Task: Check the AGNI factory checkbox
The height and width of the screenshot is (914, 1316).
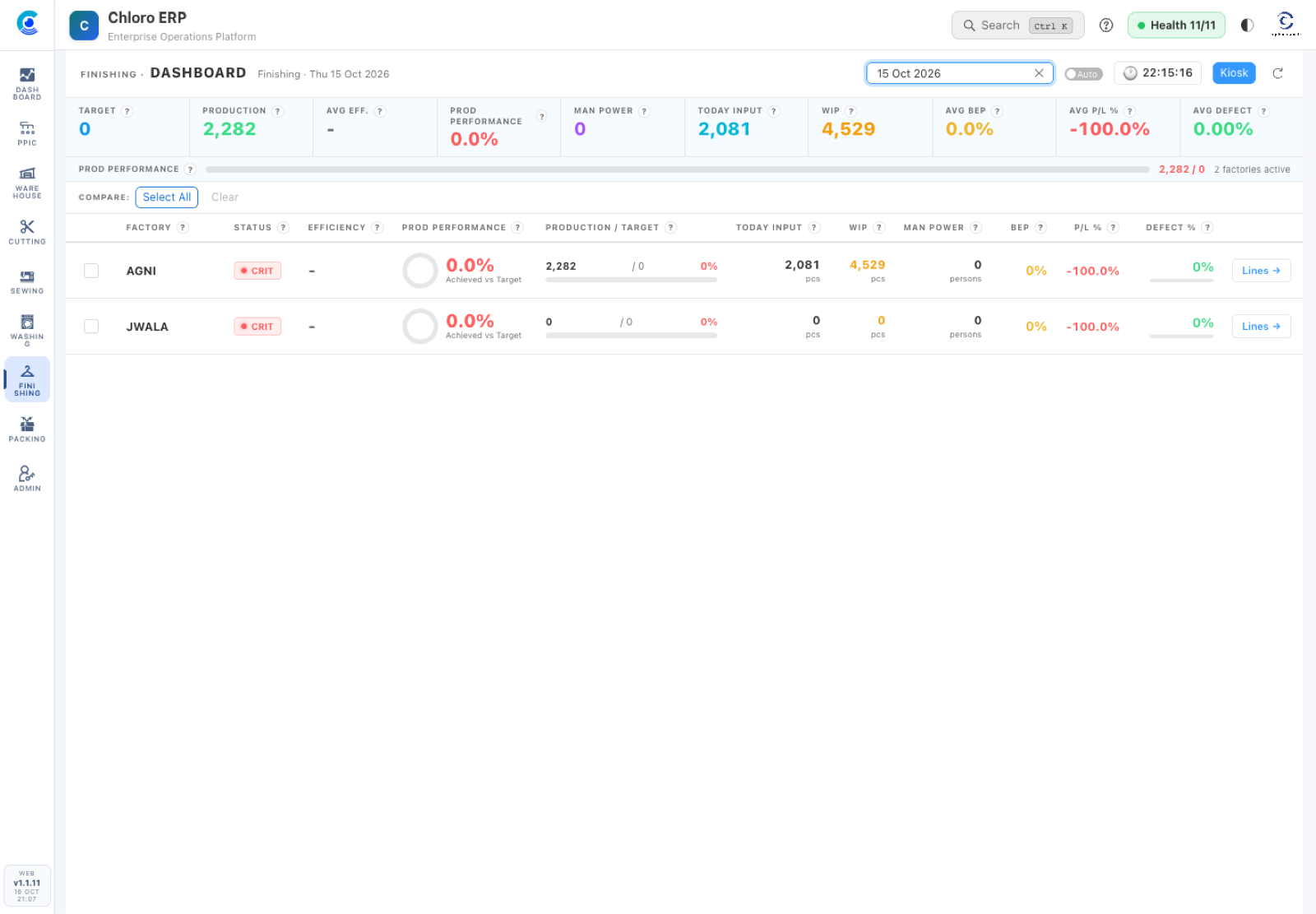Action: (x=91, y=271)
